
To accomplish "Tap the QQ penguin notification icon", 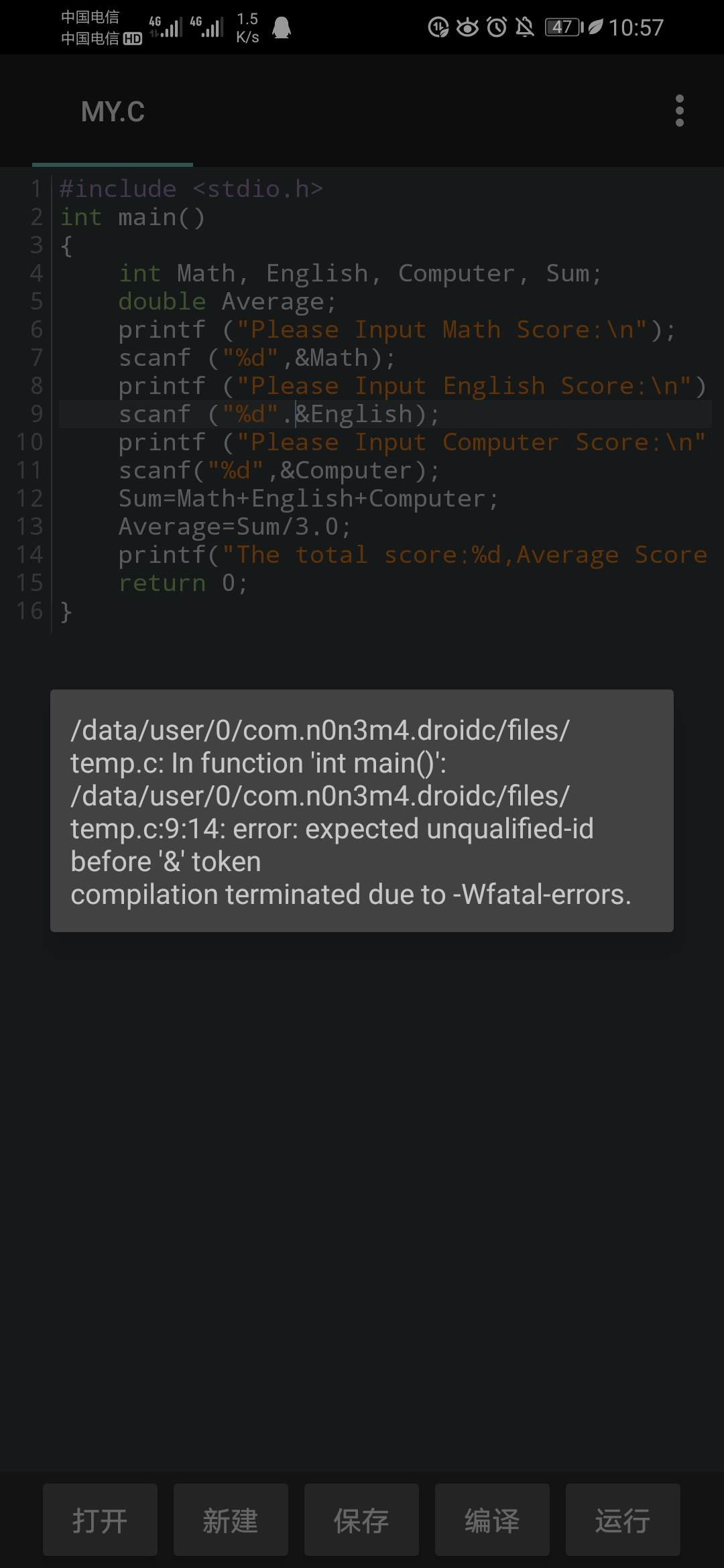I will point(282,27).
